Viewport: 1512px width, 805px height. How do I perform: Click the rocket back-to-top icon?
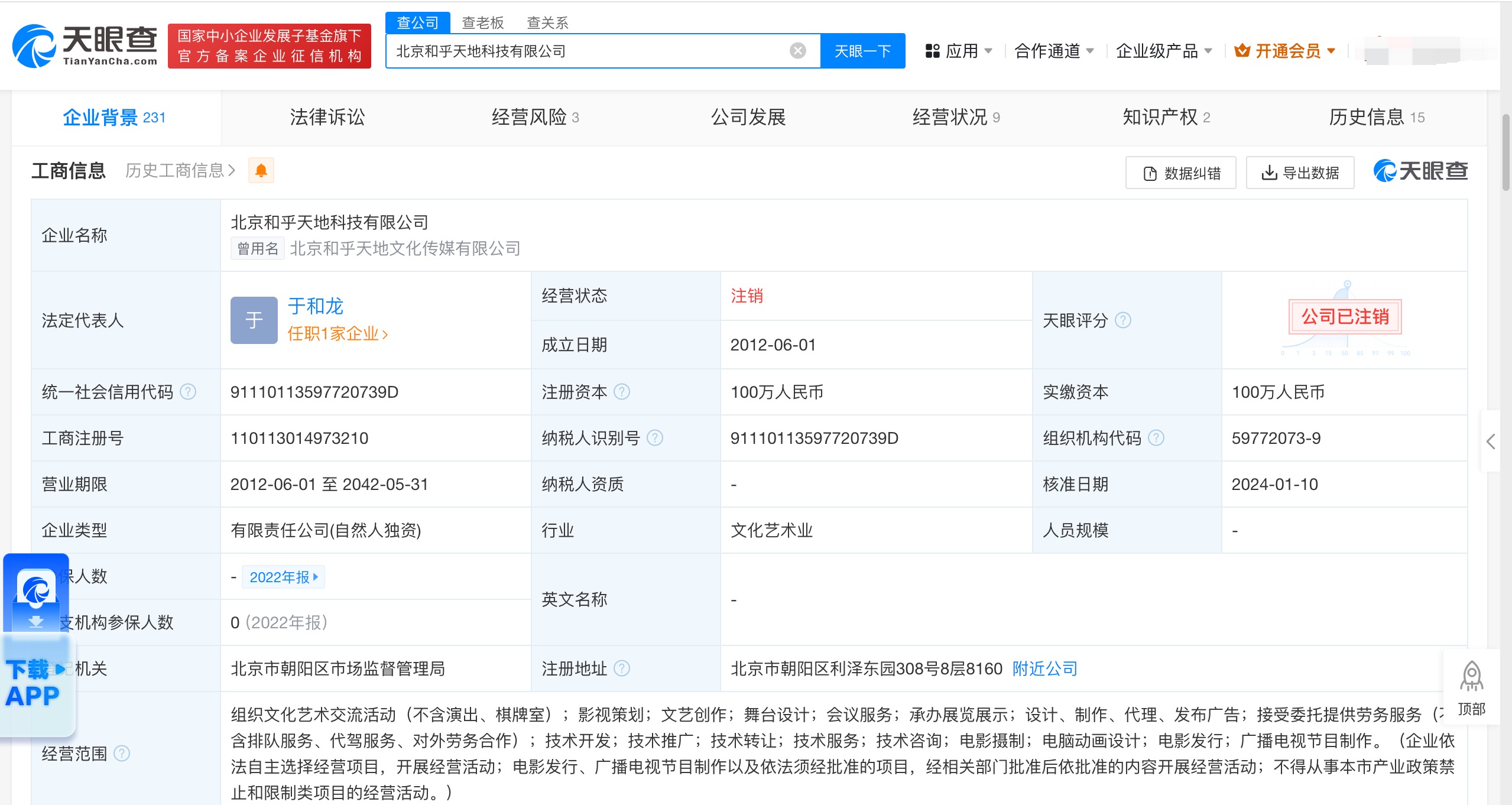(x=1471, y=677)
